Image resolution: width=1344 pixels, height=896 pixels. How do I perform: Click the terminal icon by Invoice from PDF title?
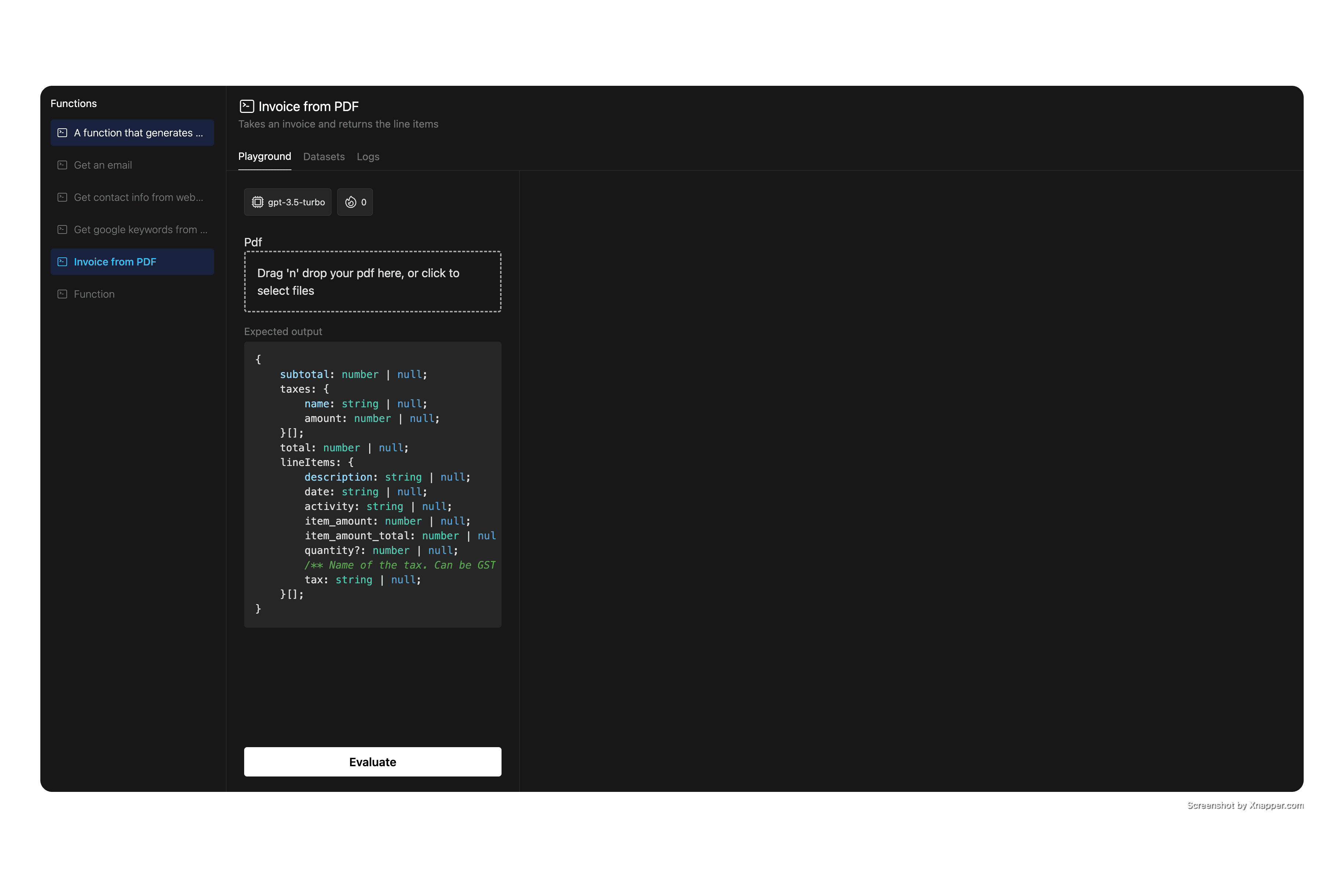click(x=246, y=106)
